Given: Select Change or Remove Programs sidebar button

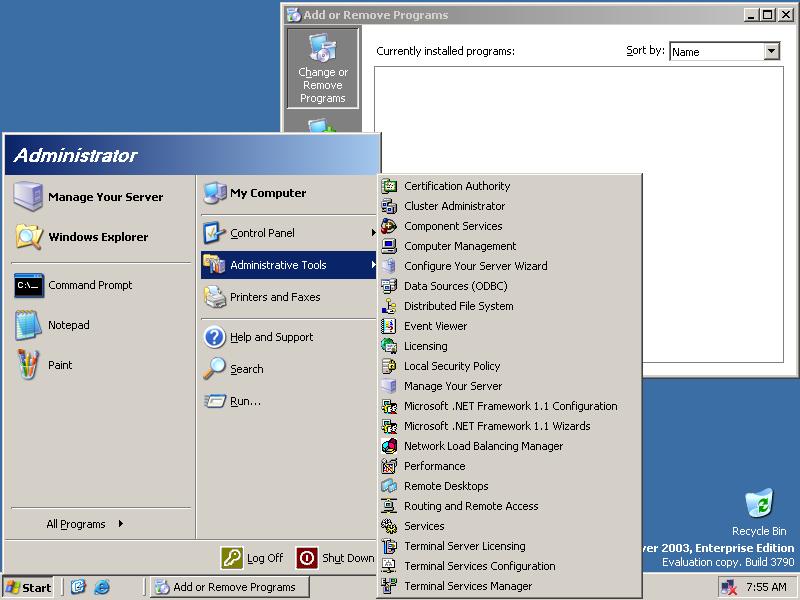Looking at the screenshot, I should point(322,68).
